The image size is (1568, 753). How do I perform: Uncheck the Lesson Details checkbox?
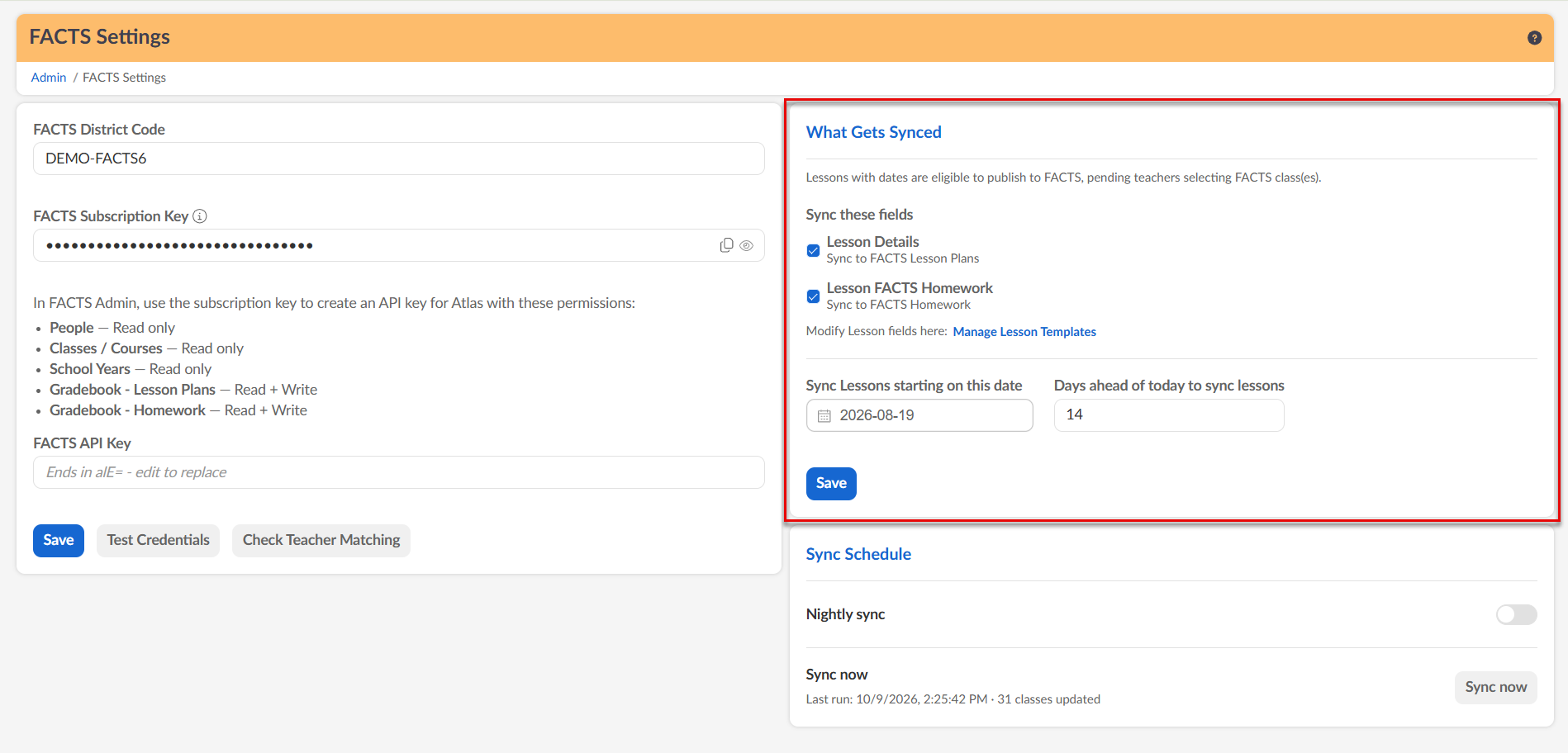(x=813, y=250)
